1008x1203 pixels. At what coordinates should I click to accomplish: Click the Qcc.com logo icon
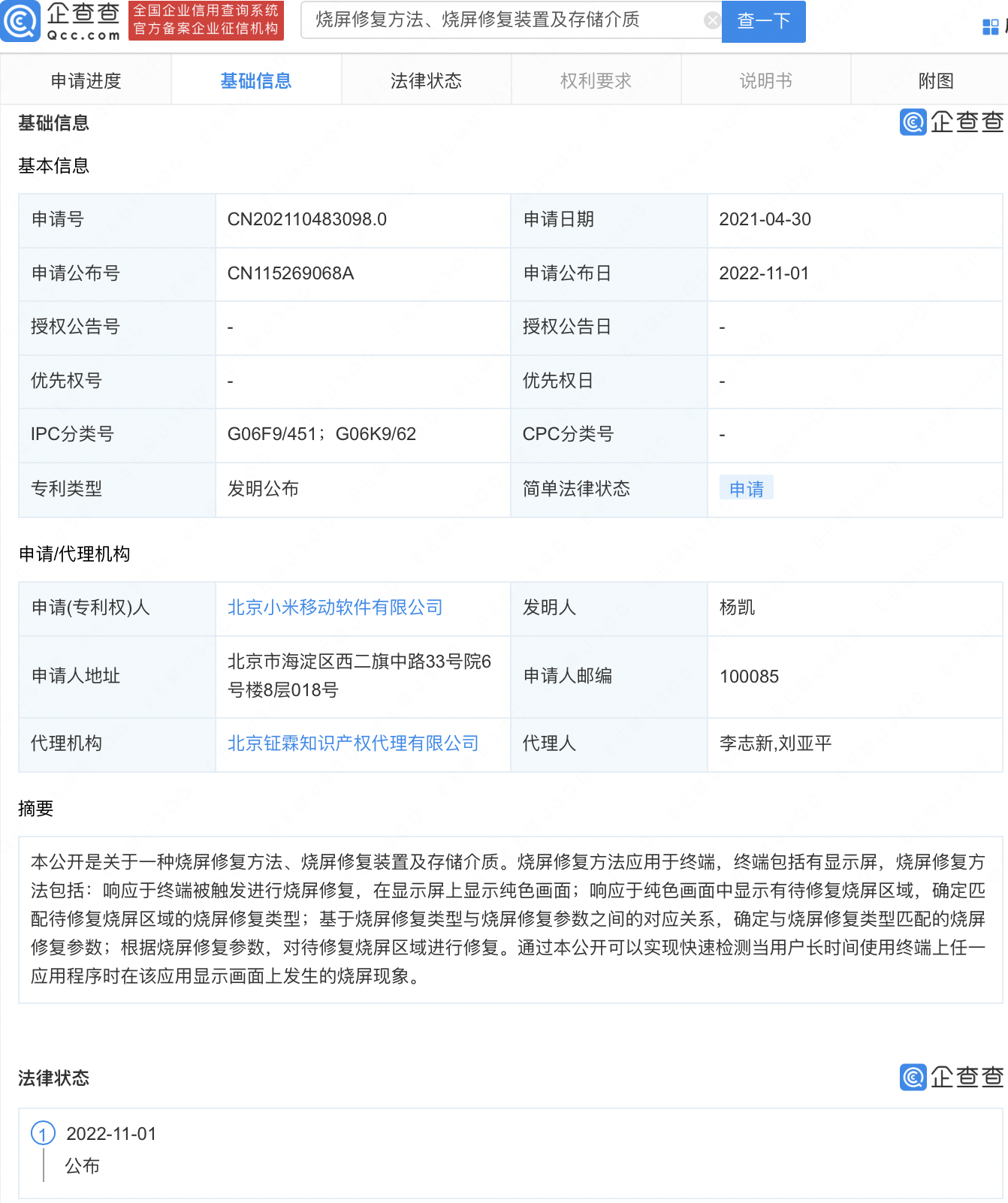pyautogui.click(x=20, y=21)
